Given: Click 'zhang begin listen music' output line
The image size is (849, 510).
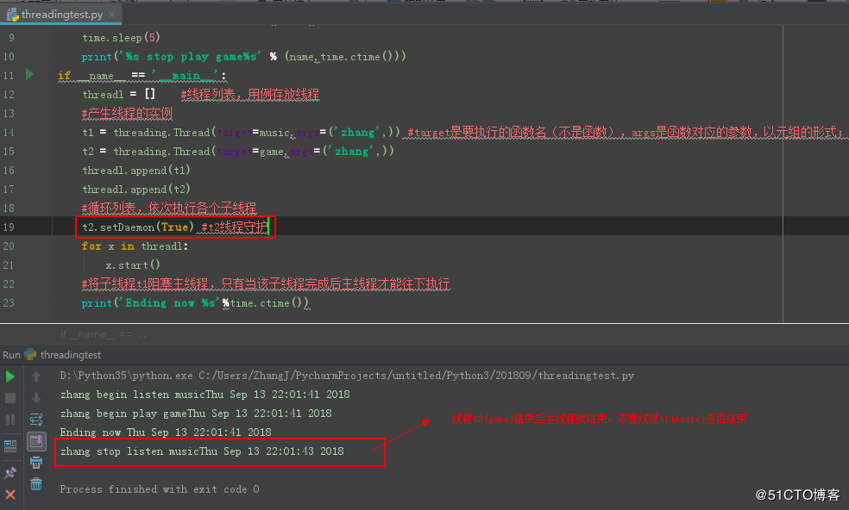Looking at the screenshot, I should 205,394.
